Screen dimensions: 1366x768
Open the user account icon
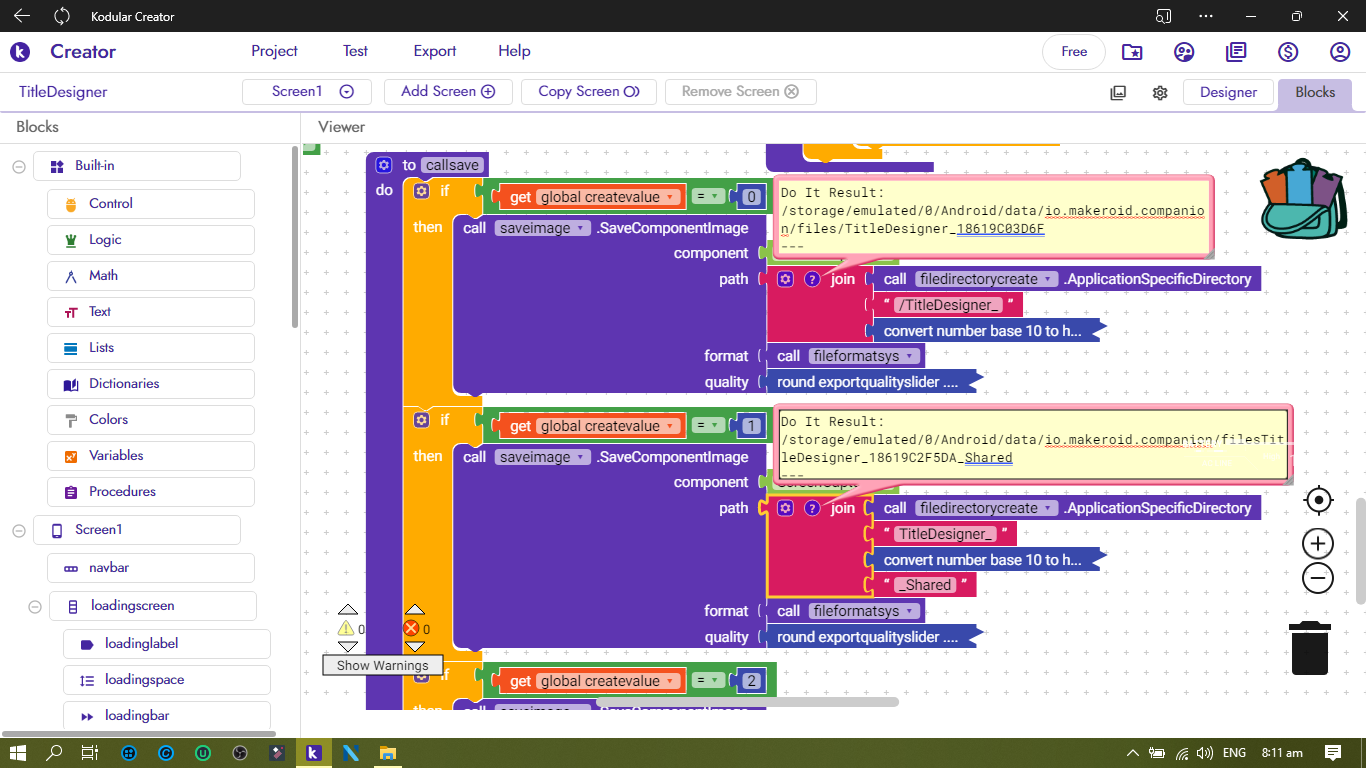point(1340,52)
